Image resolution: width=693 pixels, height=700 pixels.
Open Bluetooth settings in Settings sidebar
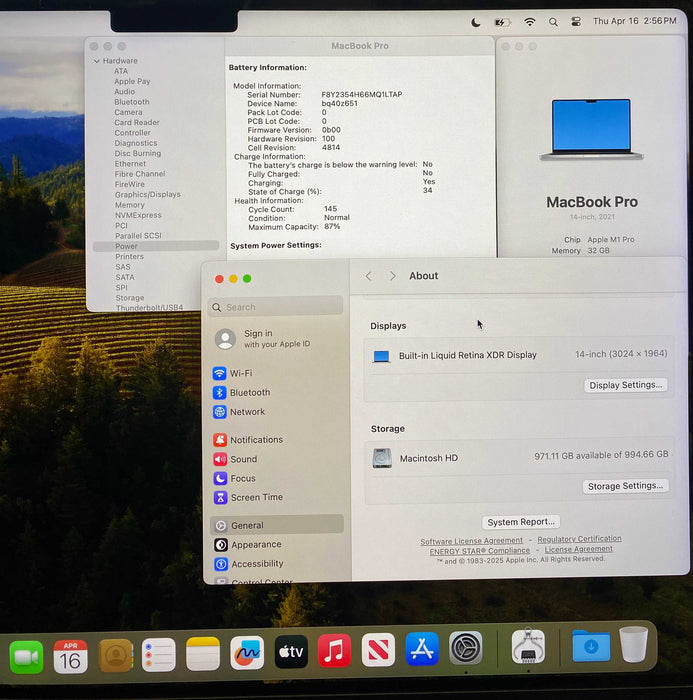pos(277,392)
